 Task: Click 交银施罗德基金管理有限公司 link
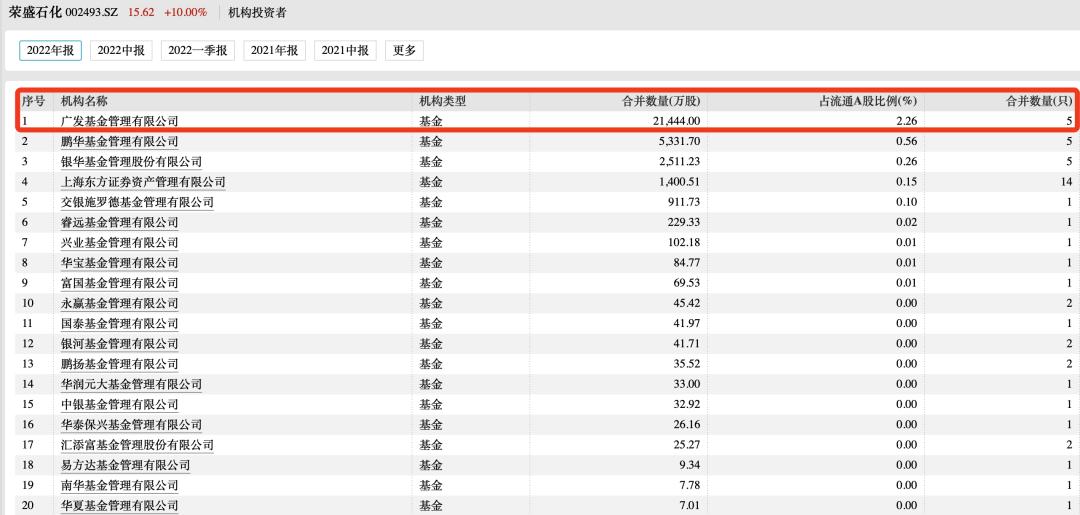click(x=137, y=202)
